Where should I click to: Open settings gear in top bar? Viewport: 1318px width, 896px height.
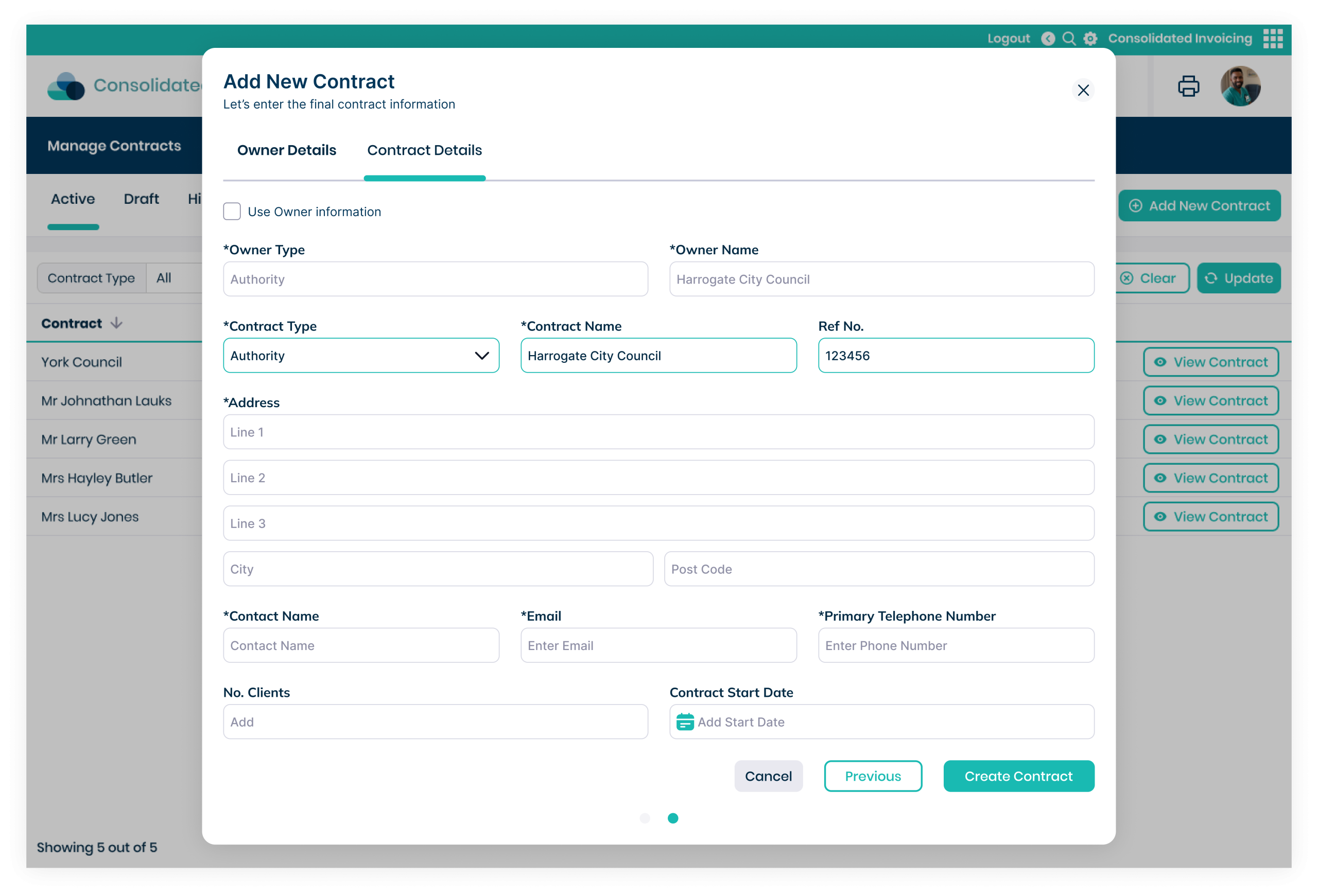[x=1090, y=39]
